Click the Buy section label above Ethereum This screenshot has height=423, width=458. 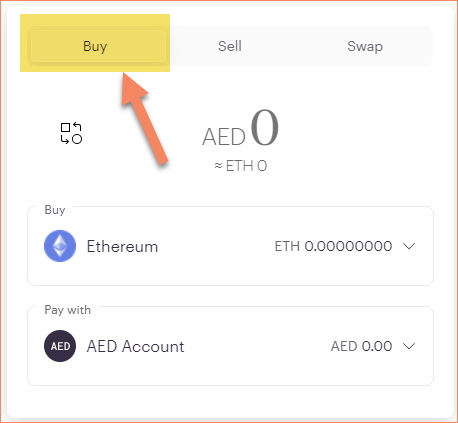click(55, 210)
